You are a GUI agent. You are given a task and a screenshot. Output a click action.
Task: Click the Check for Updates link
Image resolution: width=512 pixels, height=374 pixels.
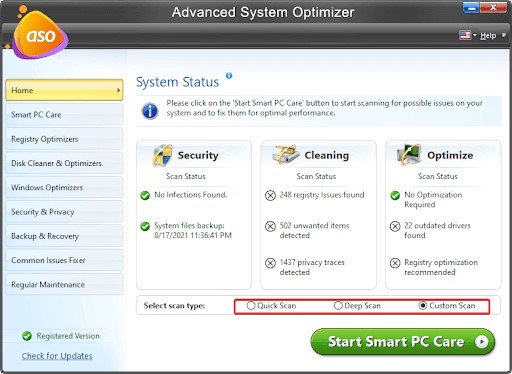pyautogui.click(x=57, y=356)
